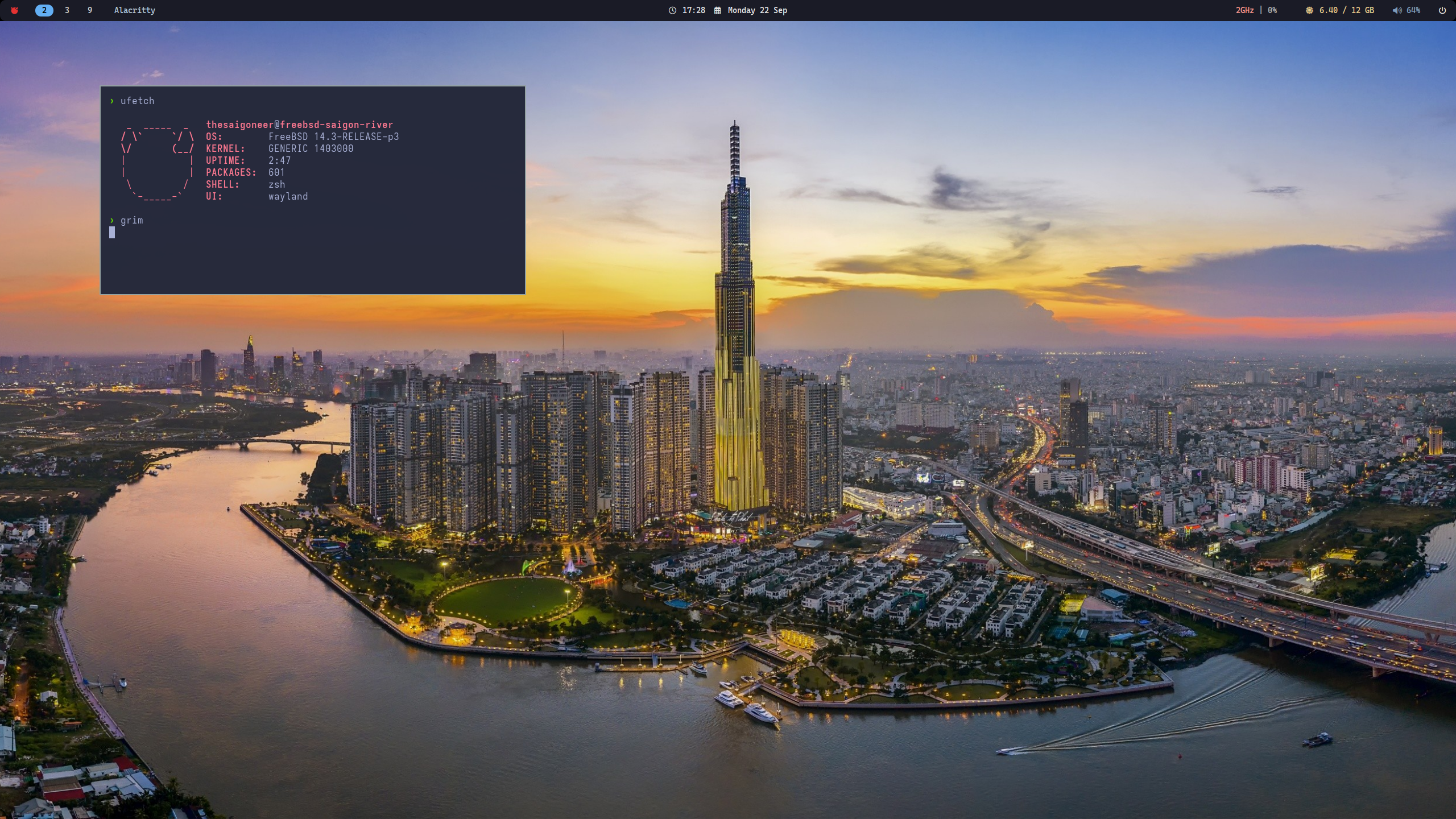This screenshot has width=1456, height=819.
Task: Click the SHELL: label in ufetch output
Action: (x=222, y=184)
